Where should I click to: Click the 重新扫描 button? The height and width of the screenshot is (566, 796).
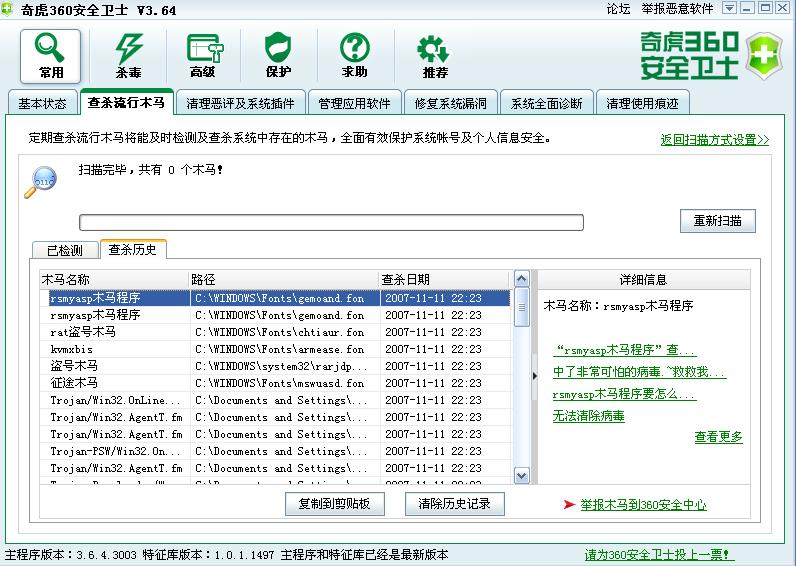click(x=717, y=221)
